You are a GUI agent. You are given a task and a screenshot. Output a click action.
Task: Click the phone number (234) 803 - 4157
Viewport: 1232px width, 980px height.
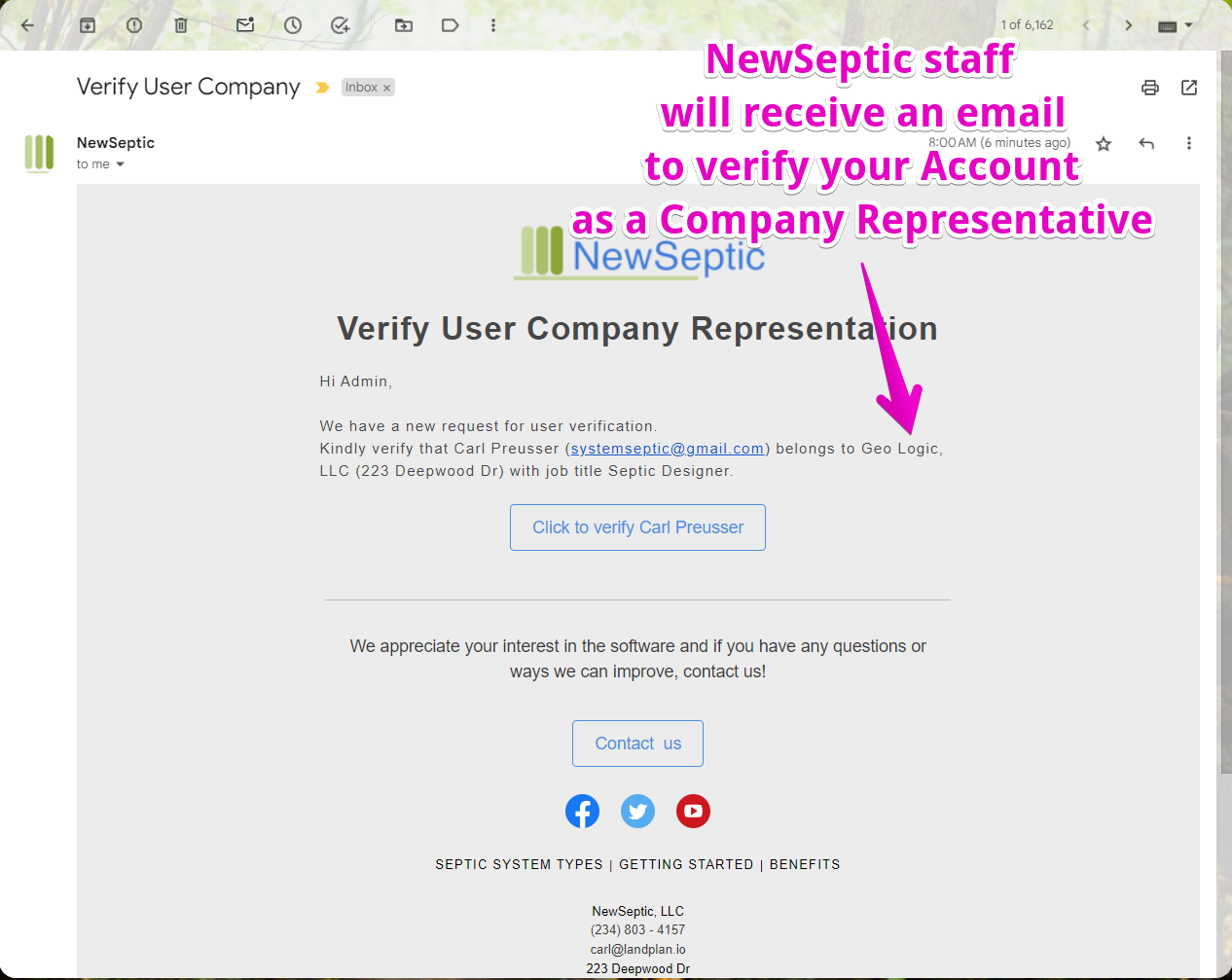tap(637, 930)
